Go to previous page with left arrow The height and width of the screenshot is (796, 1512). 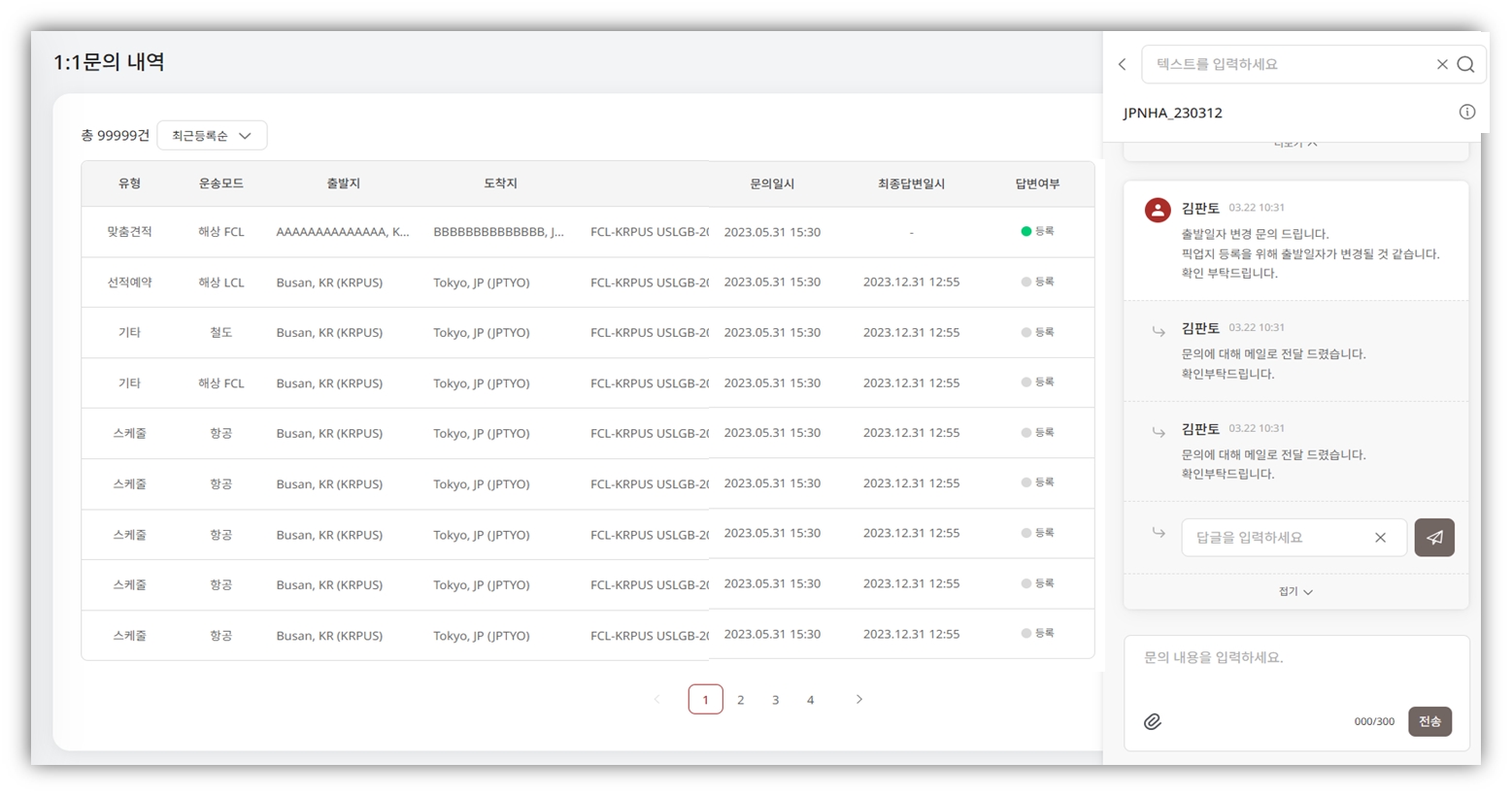(x=656, y=699)
